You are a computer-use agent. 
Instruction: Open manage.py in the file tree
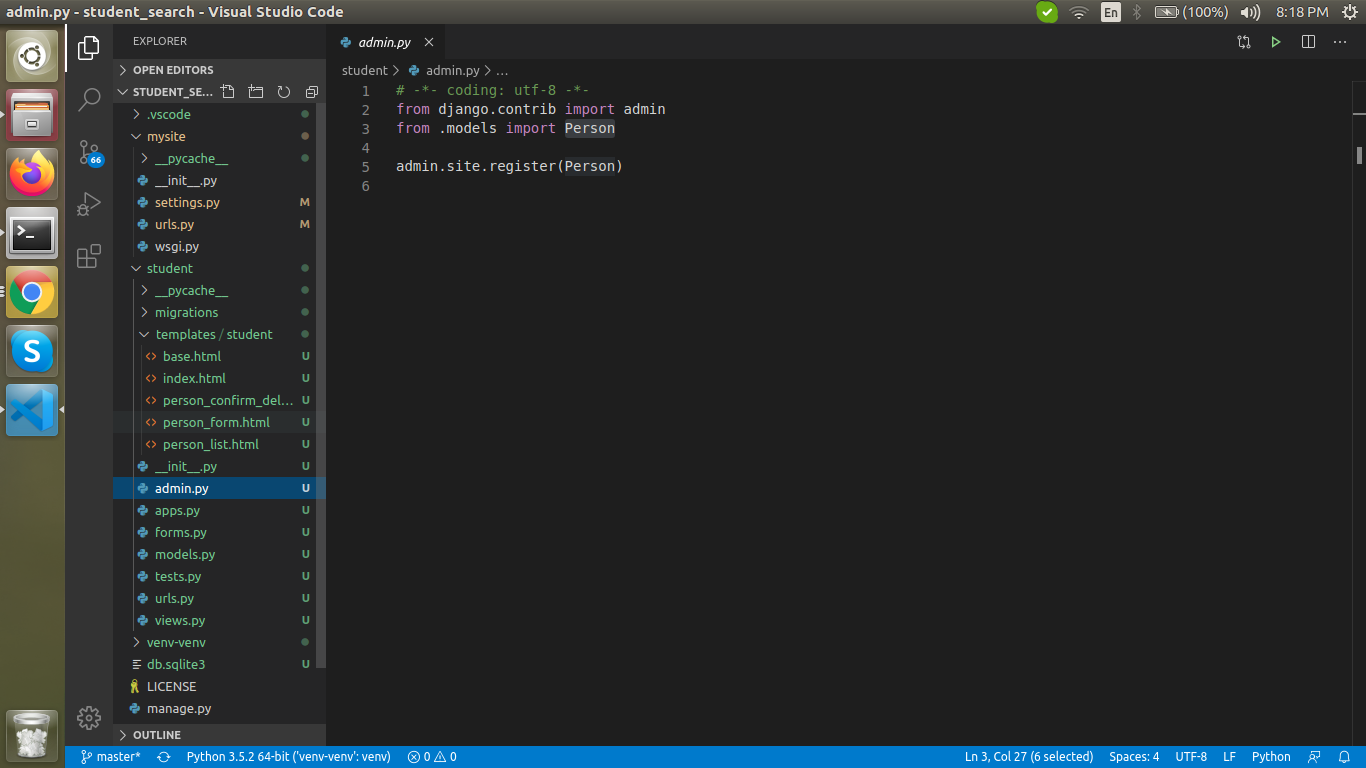coord(219,708)
